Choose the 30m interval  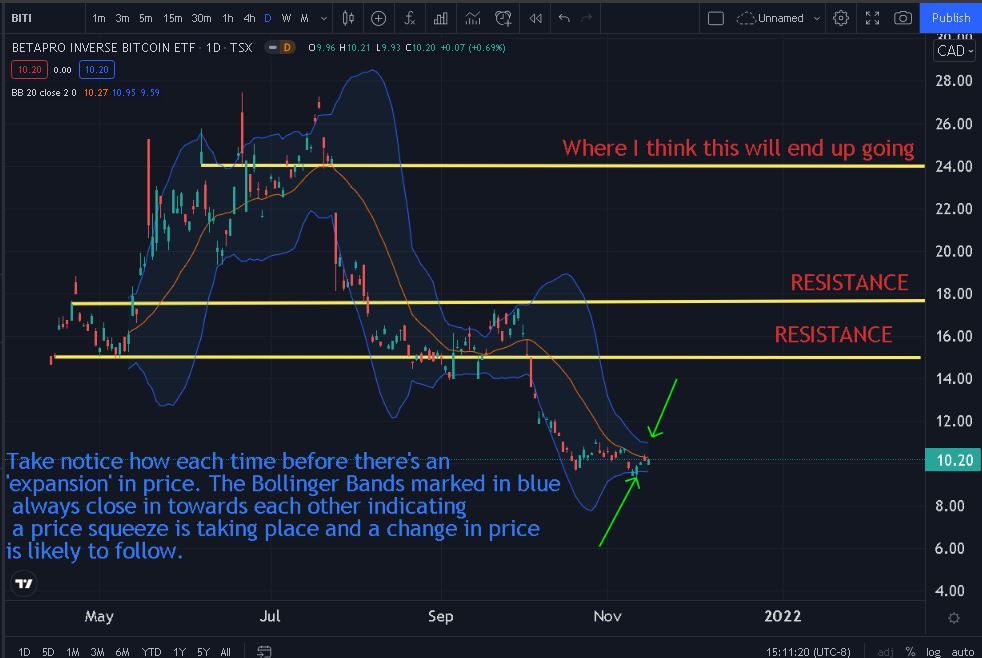pos(201,18)
